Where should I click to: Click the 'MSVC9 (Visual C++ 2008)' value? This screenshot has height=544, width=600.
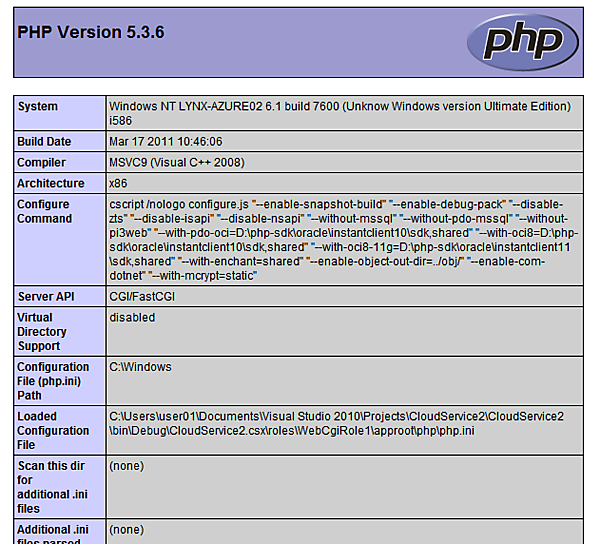[x=177, y=163]
